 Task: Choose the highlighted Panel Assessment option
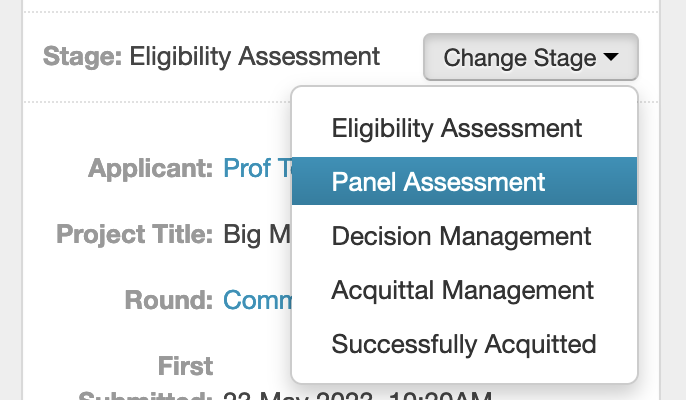[439, 181]
